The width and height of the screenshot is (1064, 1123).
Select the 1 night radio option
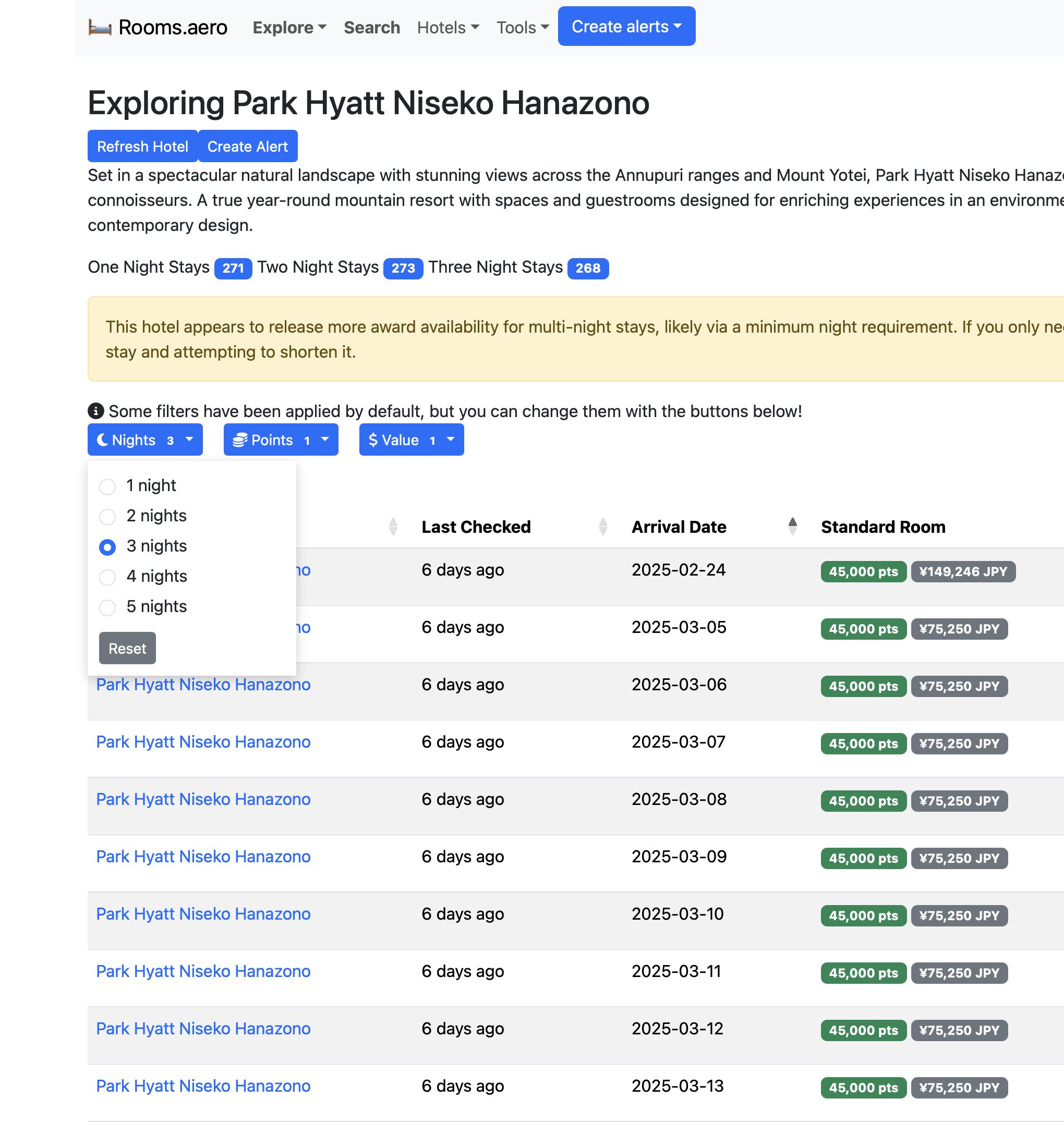pyautogui.click(x=107, y=486)
